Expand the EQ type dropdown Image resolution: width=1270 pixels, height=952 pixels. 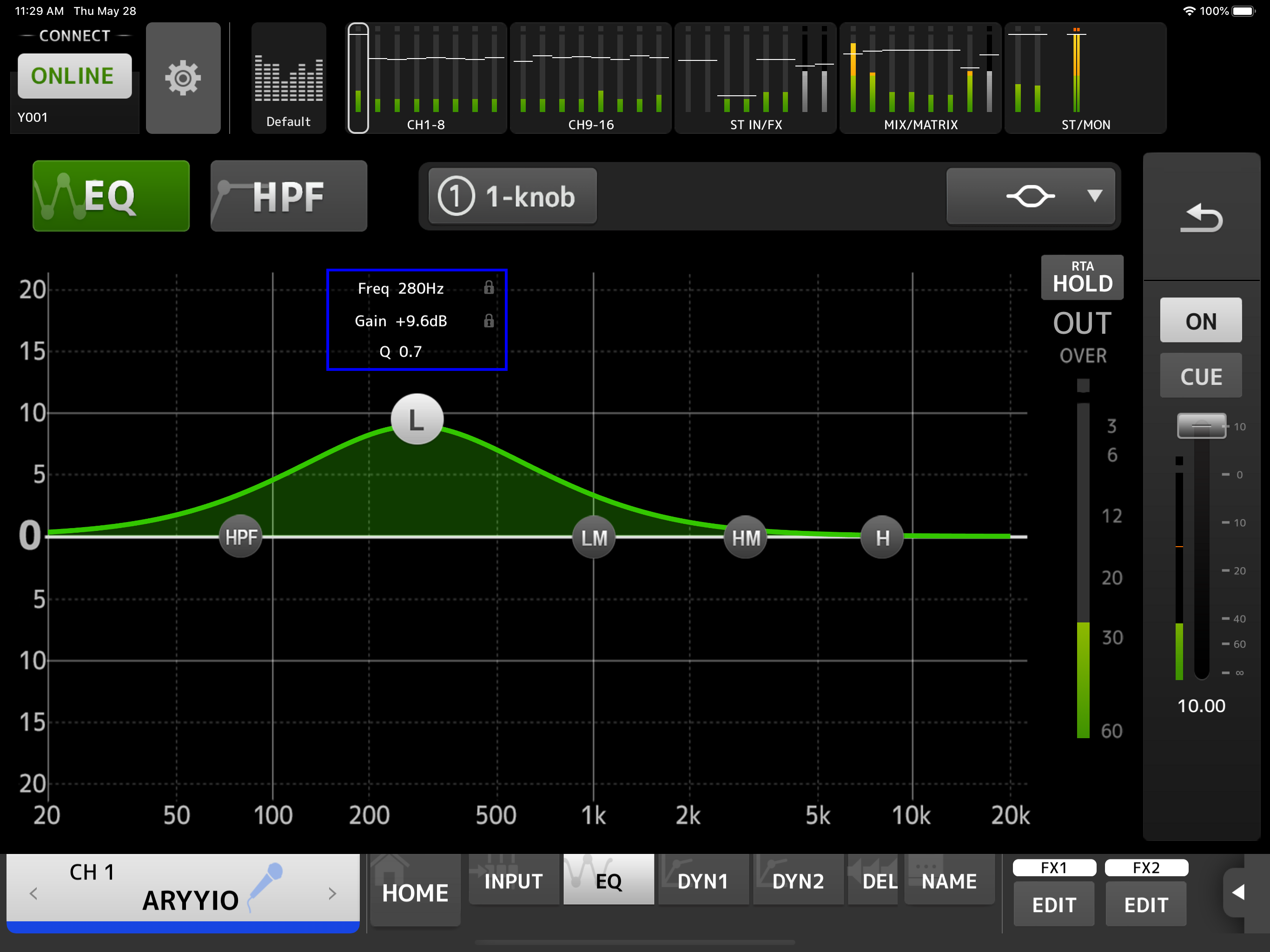(1030, 196)
